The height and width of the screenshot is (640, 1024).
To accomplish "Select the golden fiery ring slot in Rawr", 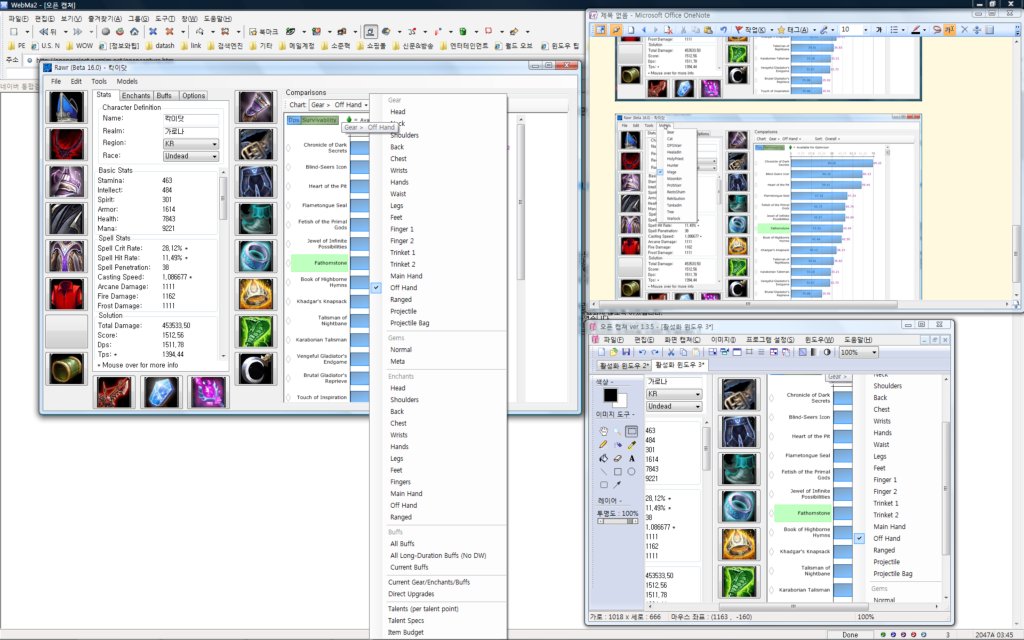I will click(256, 294).
